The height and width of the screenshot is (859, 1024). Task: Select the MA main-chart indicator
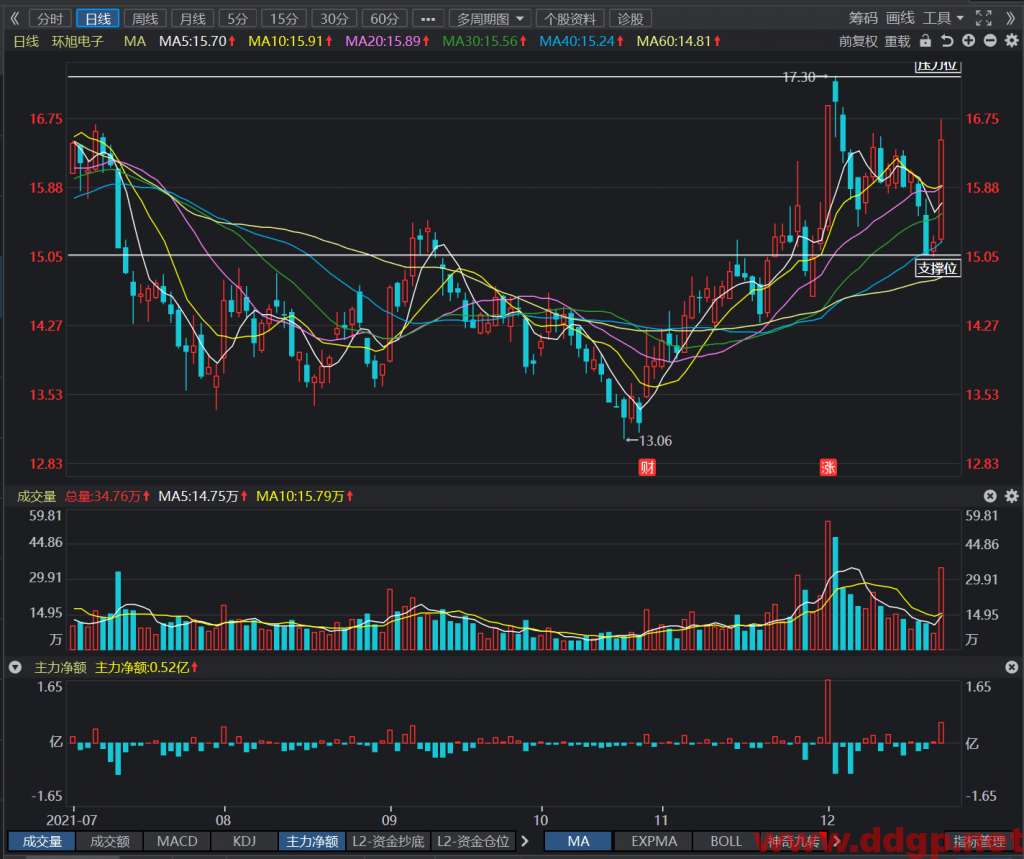[578, 841]
